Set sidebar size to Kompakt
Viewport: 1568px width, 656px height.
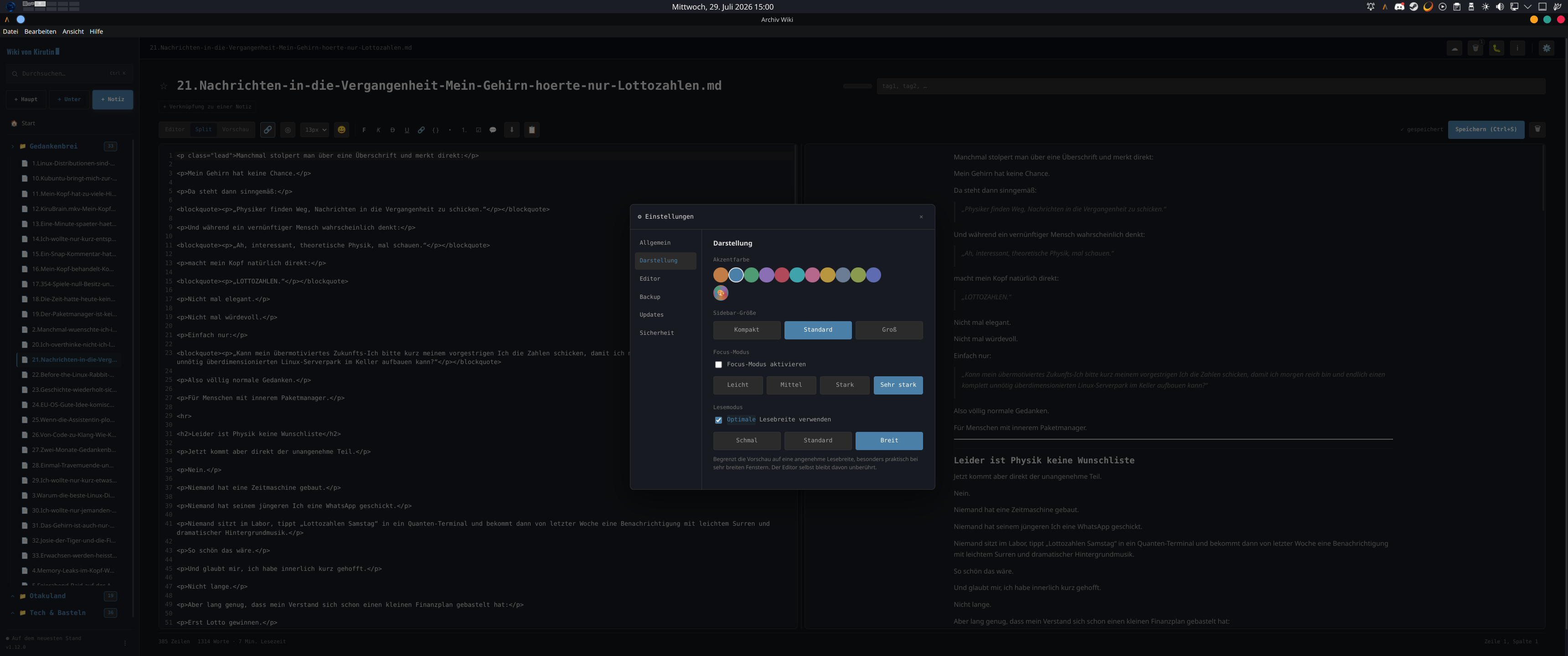pos(747,330)
